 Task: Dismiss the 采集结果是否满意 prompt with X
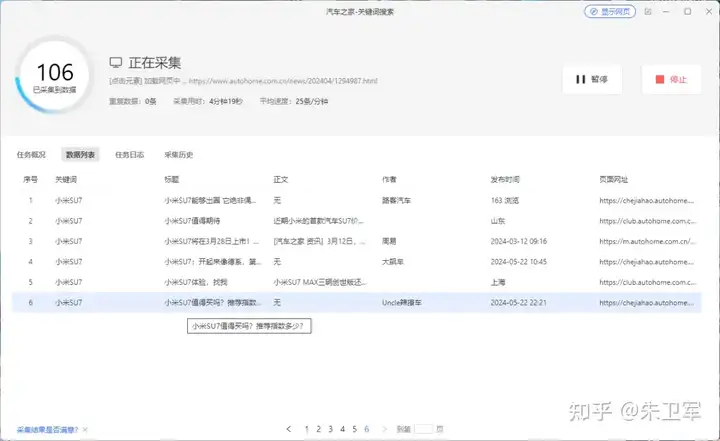[85, 430]
